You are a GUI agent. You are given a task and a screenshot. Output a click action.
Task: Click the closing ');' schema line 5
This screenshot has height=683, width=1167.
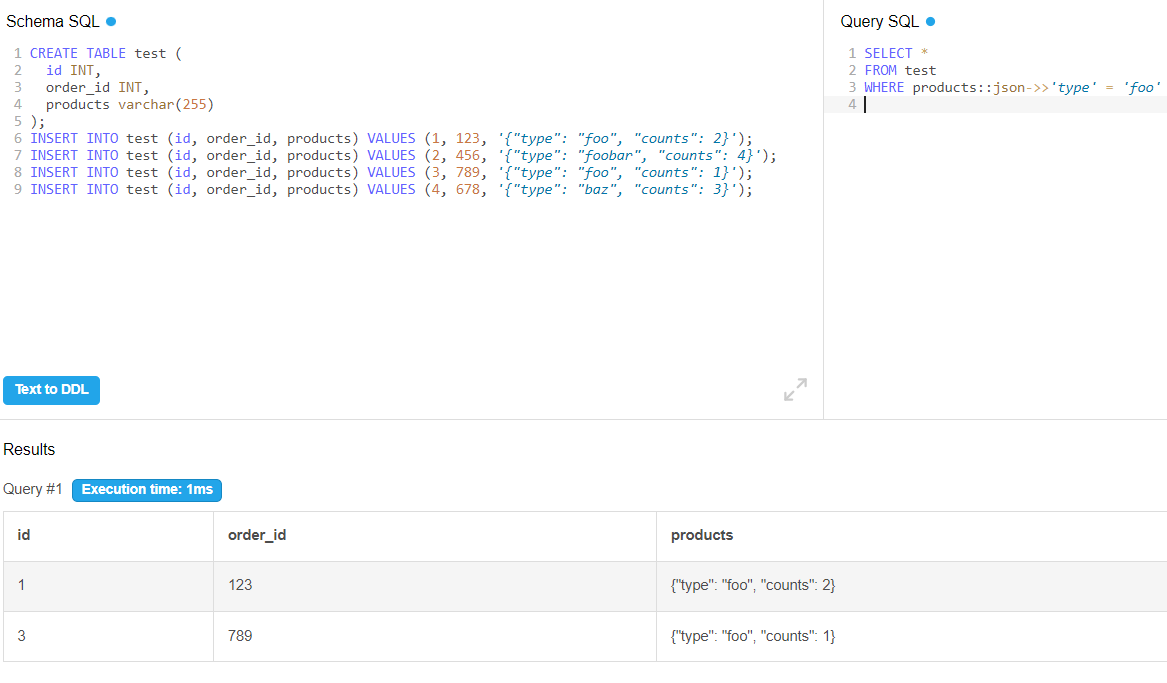(x=37, y=122)
